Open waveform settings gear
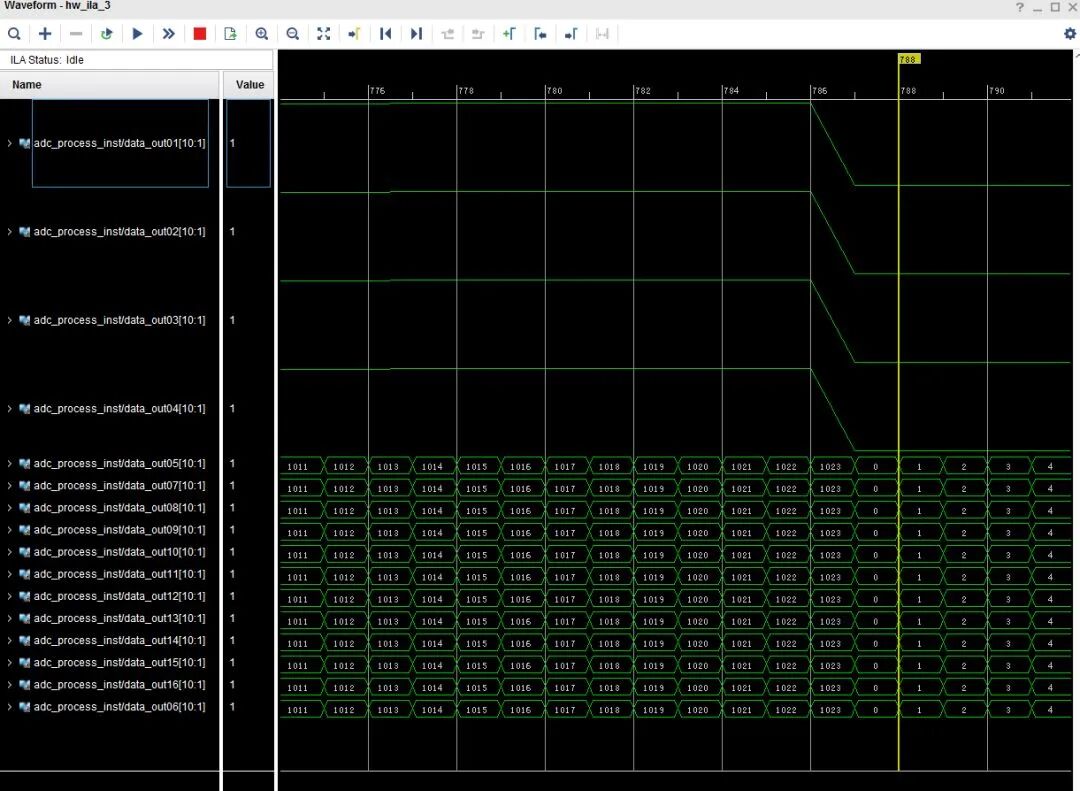This screenshot has height=791, width=1080. click(x=1069, y=34)
